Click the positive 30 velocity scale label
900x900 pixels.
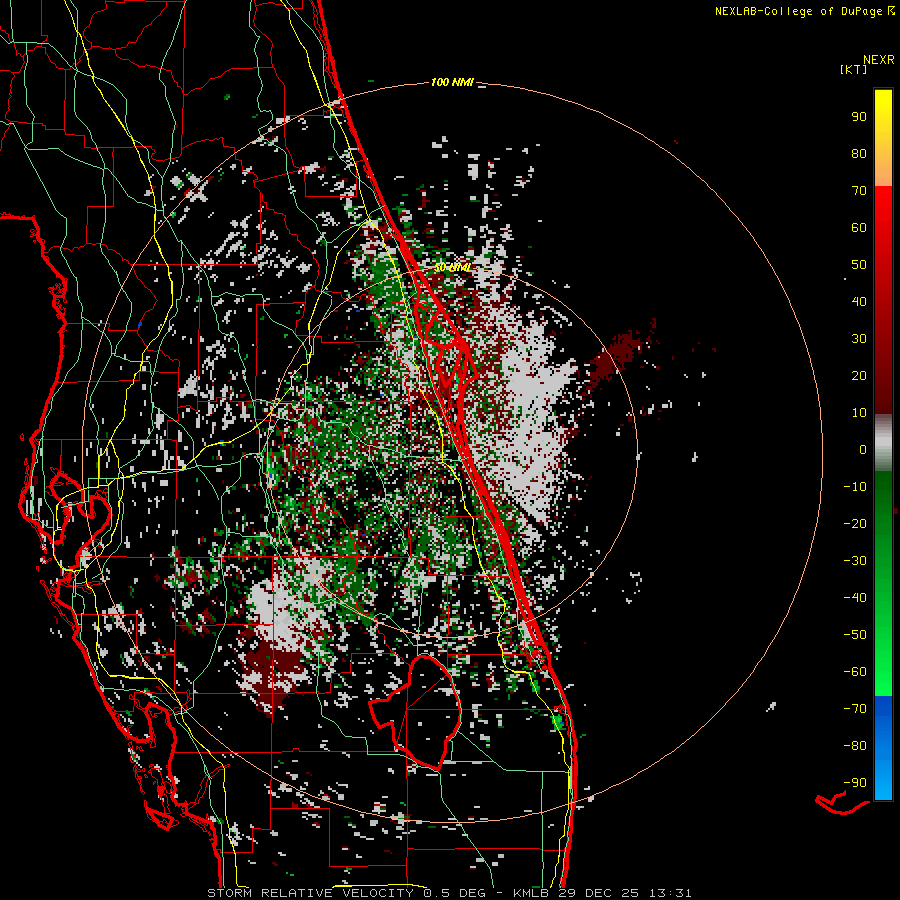859,339
